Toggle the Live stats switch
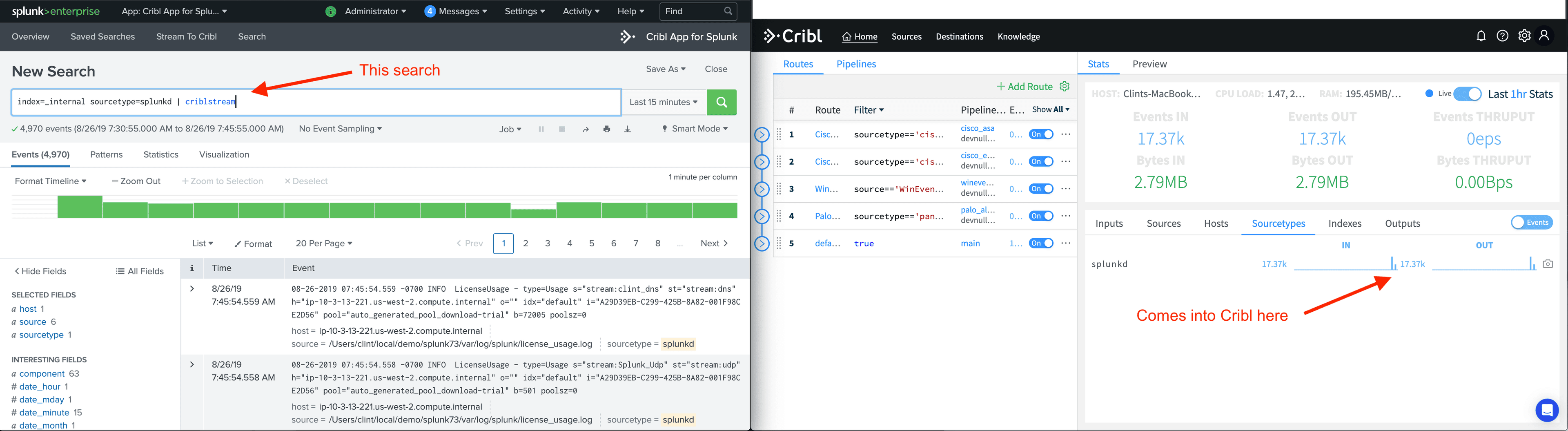This screenshot has width=1568, height=431. (1467, 94)
